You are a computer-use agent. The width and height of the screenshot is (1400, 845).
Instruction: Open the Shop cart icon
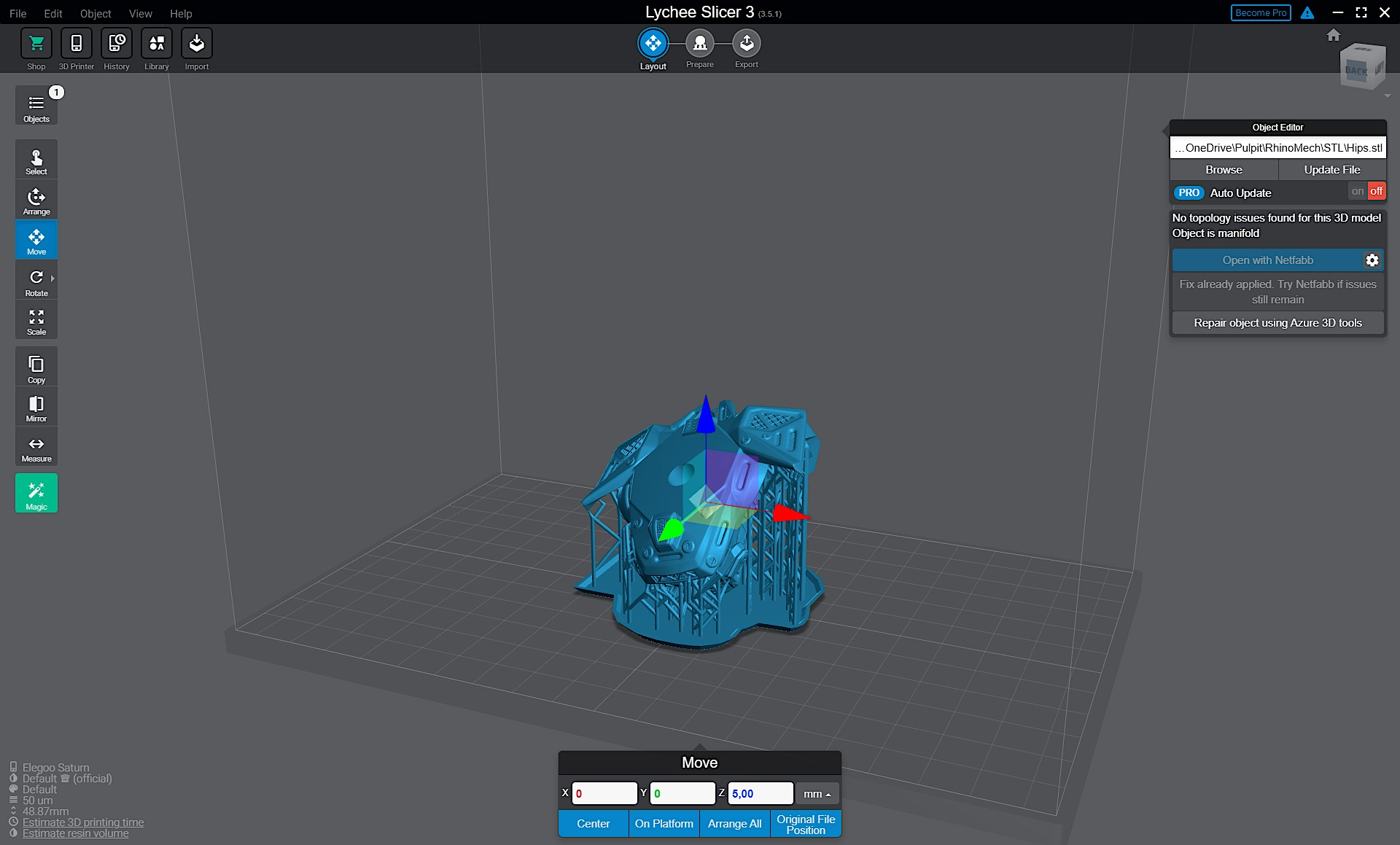(36, 44)
